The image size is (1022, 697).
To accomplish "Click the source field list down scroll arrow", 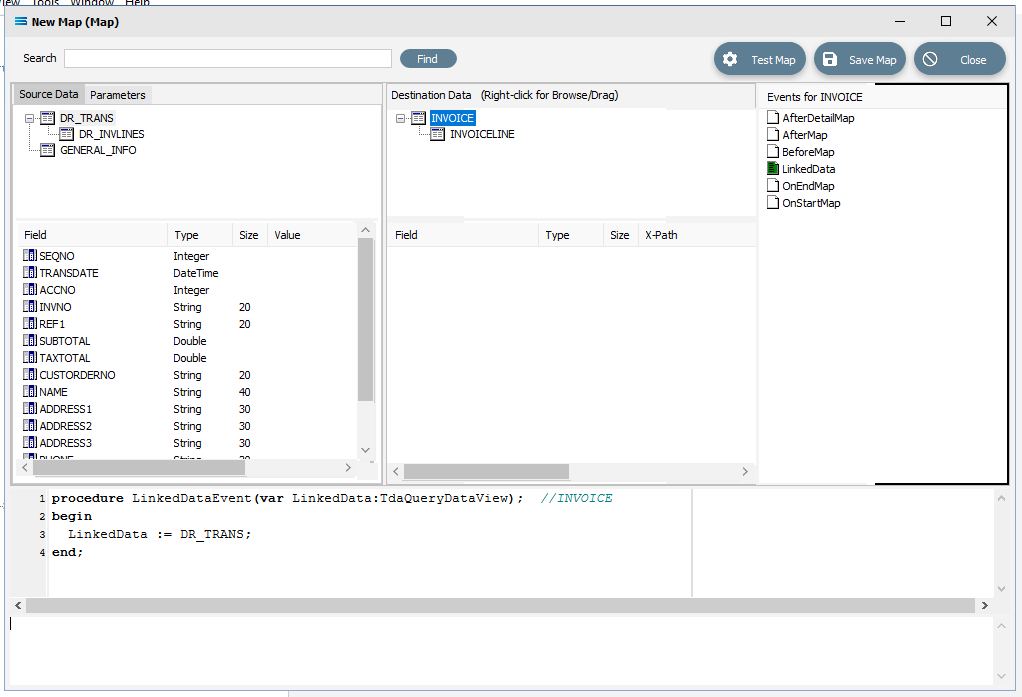I will coord(366,451).
